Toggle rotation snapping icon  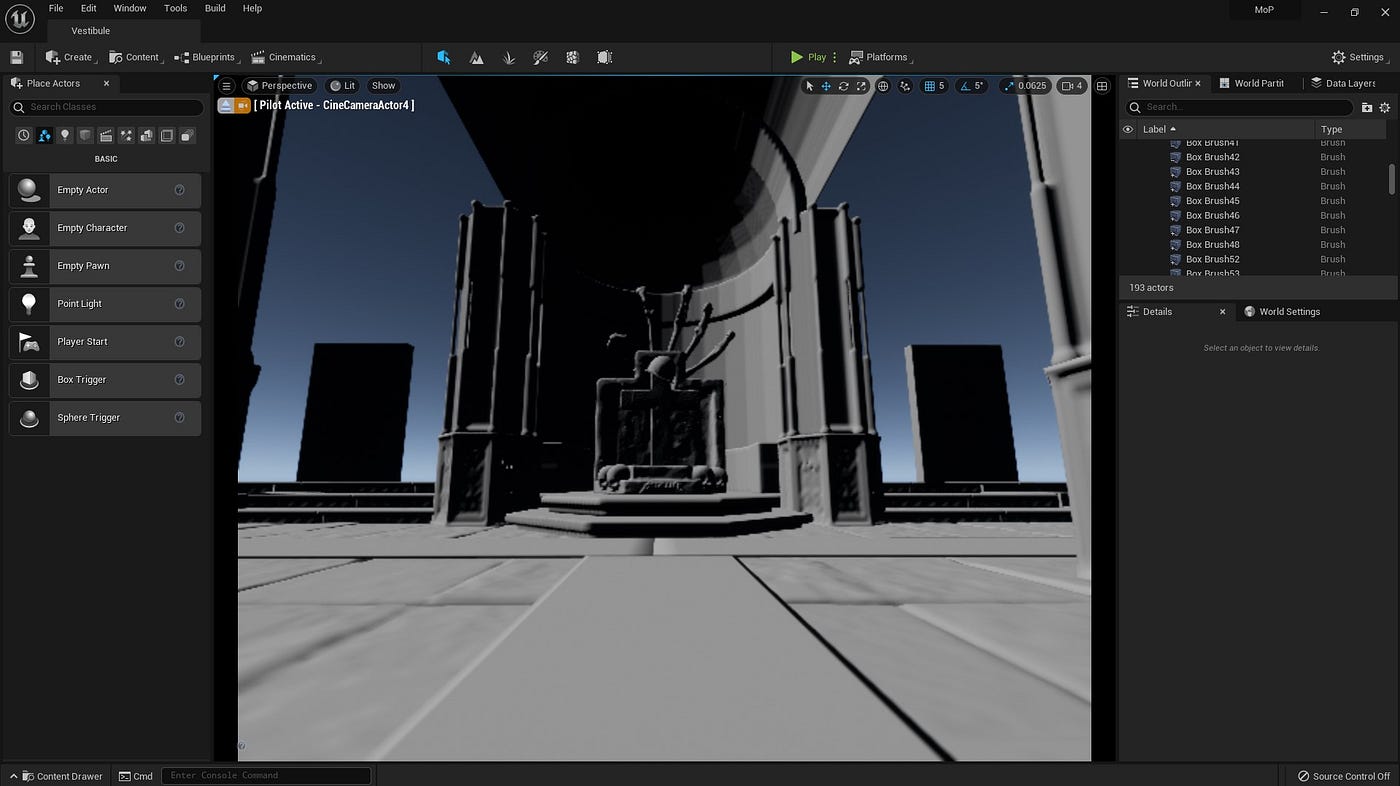[966, 86]
